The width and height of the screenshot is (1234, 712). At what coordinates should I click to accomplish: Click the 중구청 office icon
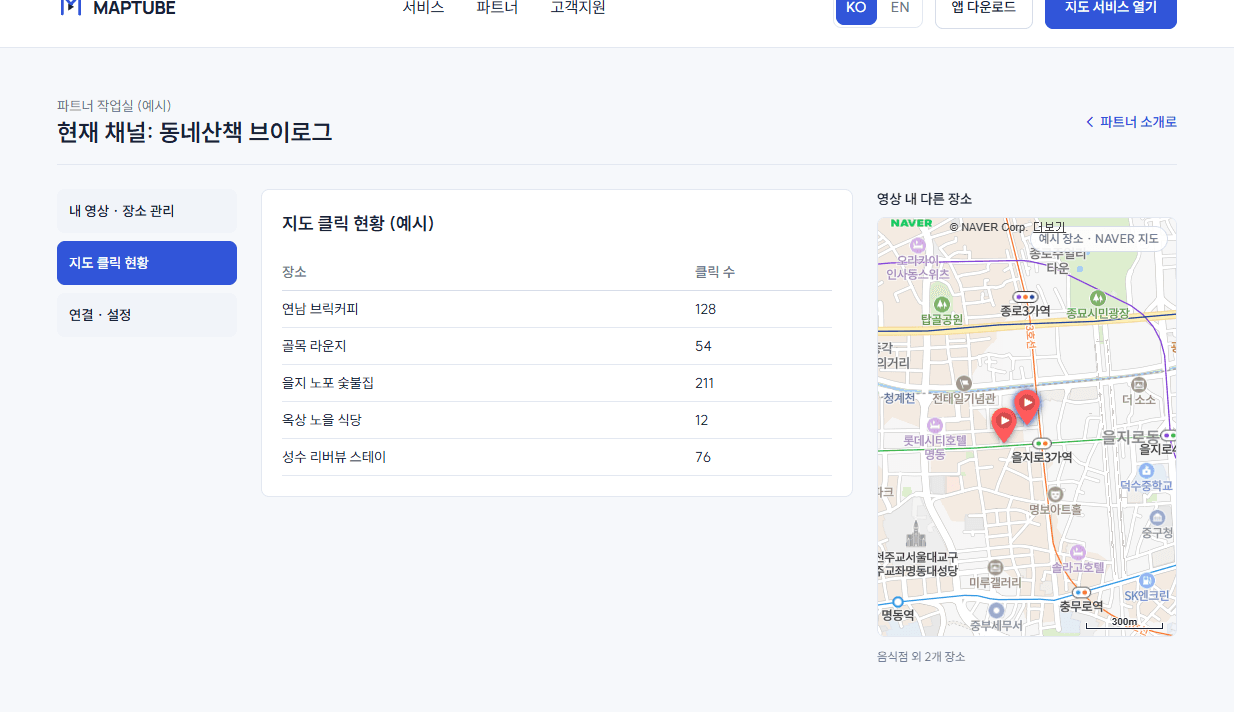tap(1157, 518)
